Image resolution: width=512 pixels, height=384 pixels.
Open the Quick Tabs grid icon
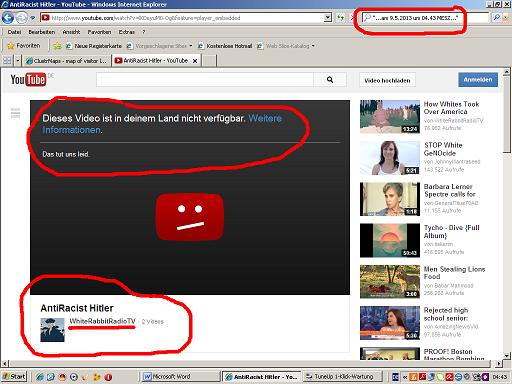coord(7,60)
